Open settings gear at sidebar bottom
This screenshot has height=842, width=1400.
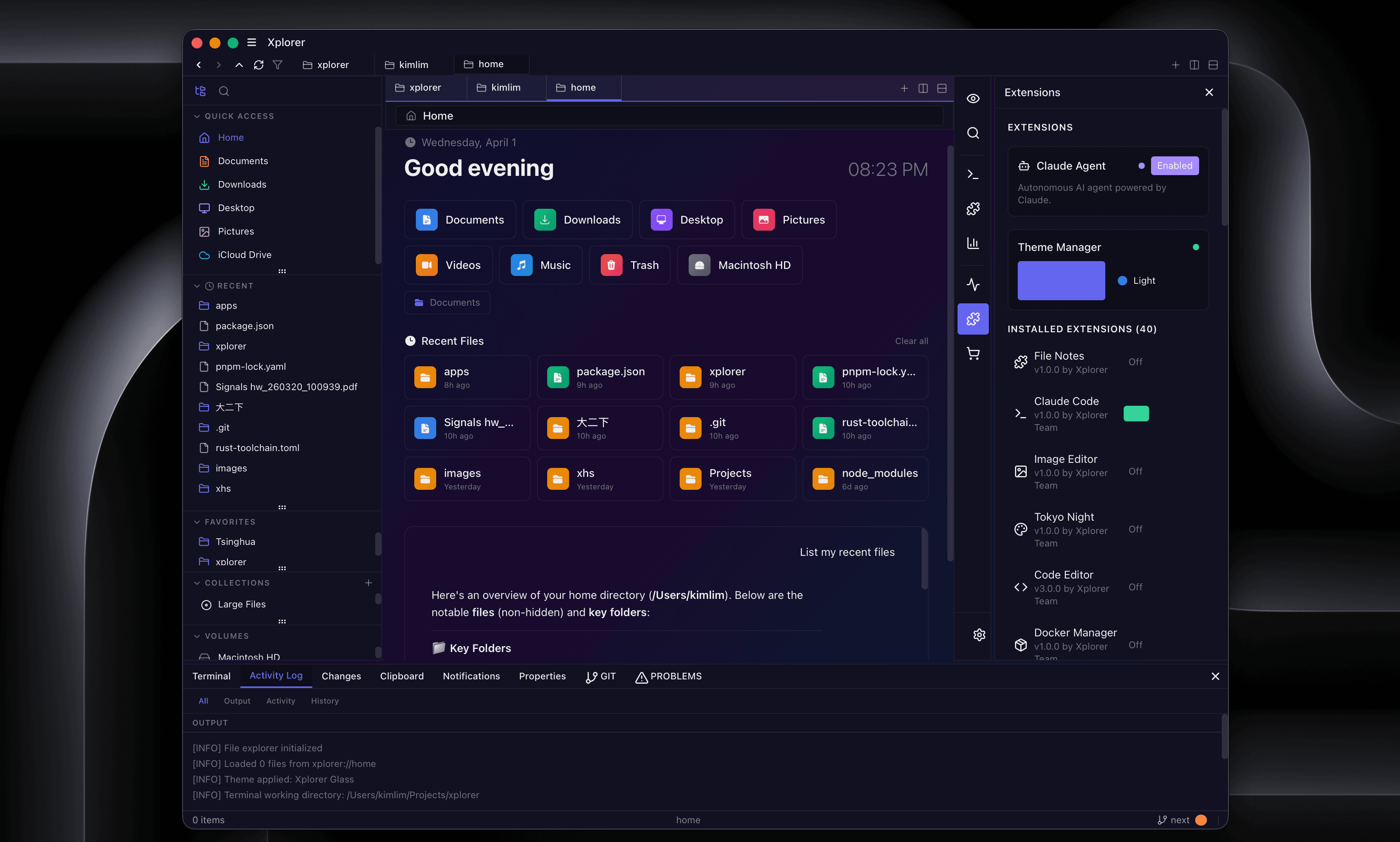pos(980,634)
